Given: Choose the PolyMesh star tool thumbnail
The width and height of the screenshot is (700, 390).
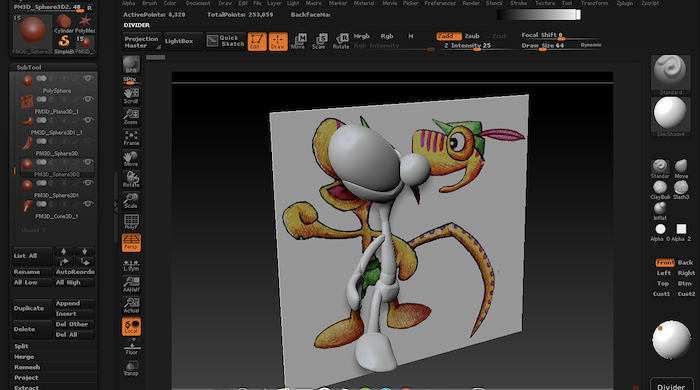Looking at the screenshot, I should pyautogui.click(x=85, y=24).
